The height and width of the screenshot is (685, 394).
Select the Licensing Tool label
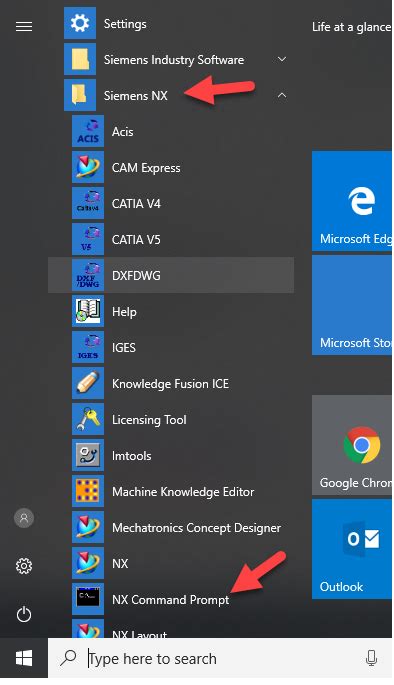point(149,420)
